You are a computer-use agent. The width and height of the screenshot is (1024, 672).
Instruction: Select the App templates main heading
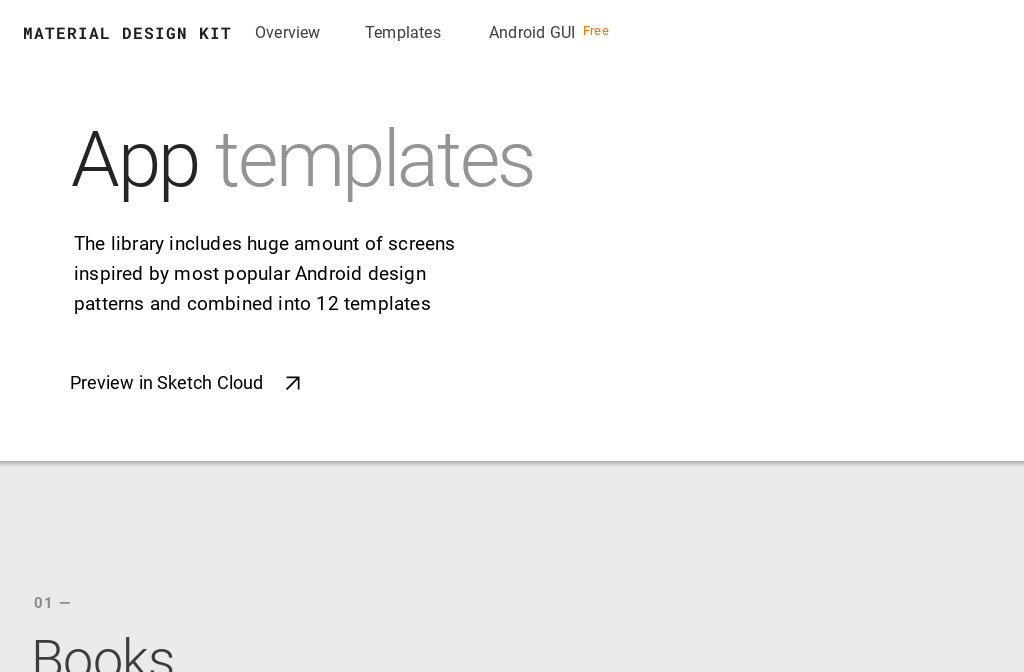click(302, 160)
